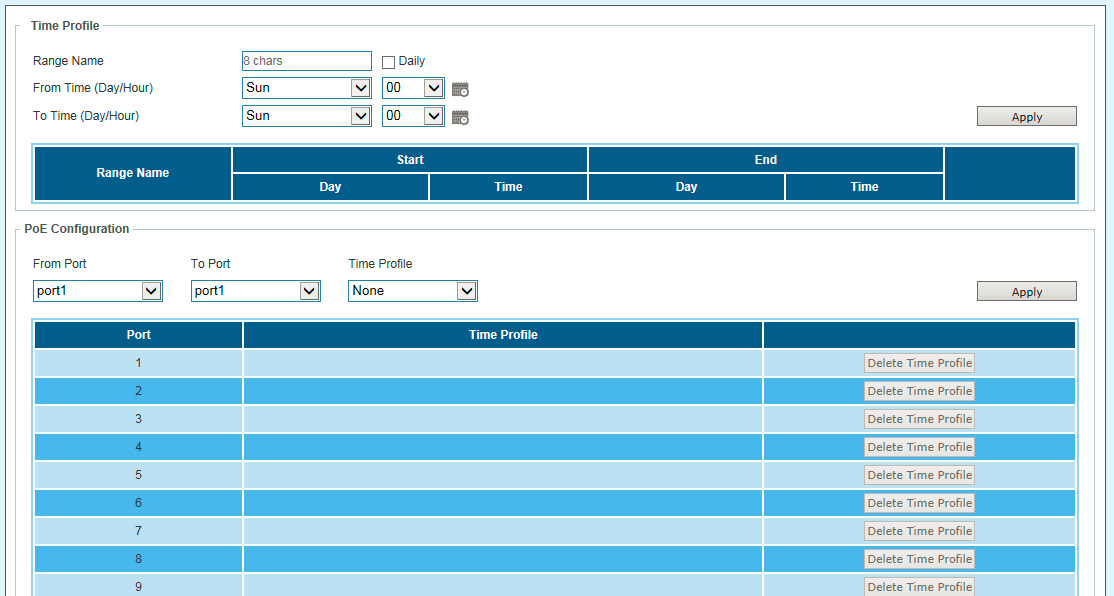Screen dimensions: 1114x596
Task: Delete Time Profile for port 4
Action: click(919, 447)
